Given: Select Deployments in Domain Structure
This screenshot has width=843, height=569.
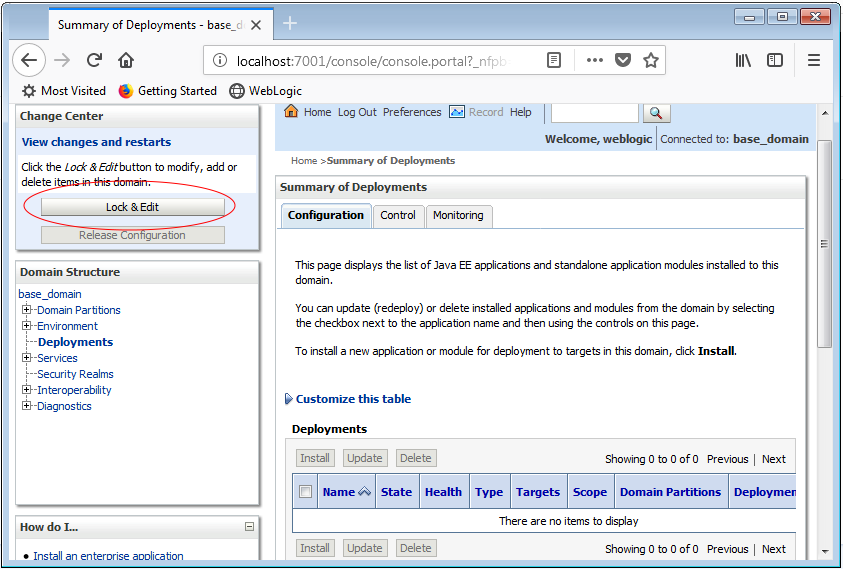Looking at the screenshot, I should tap(75, 342).
